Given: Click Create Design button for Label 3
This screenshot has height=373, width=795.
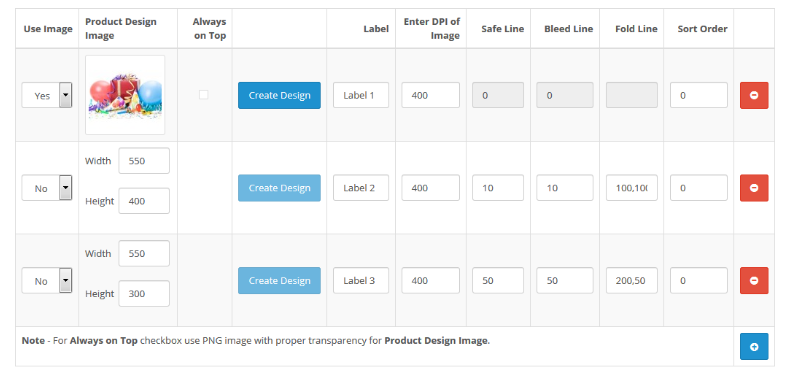Looking at the screenshot, I should point(279,280).
